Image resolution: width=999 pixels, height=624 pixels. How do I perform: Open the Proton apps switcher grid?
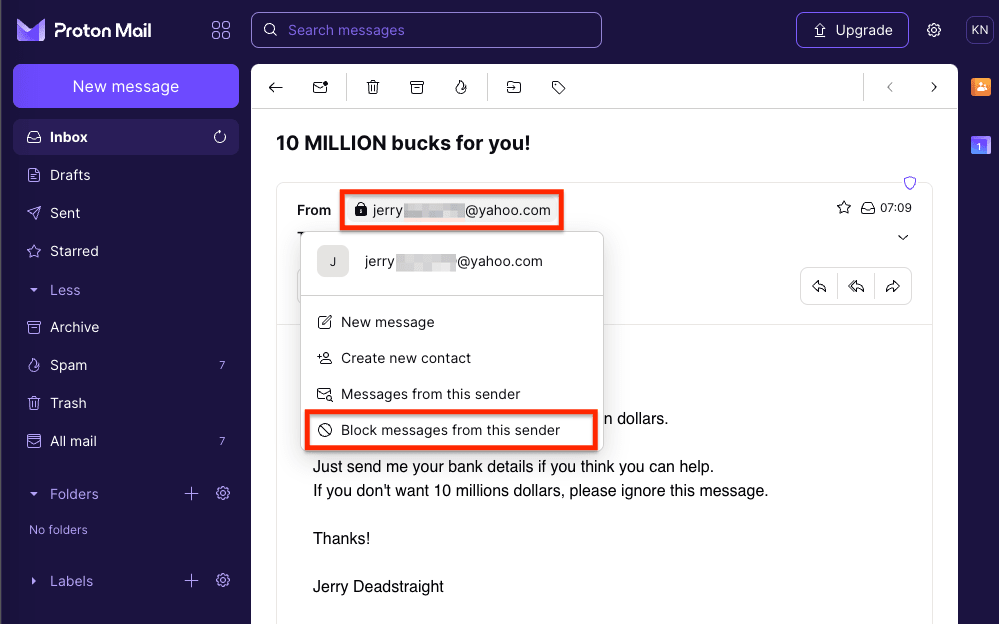(x=221, y=30)
